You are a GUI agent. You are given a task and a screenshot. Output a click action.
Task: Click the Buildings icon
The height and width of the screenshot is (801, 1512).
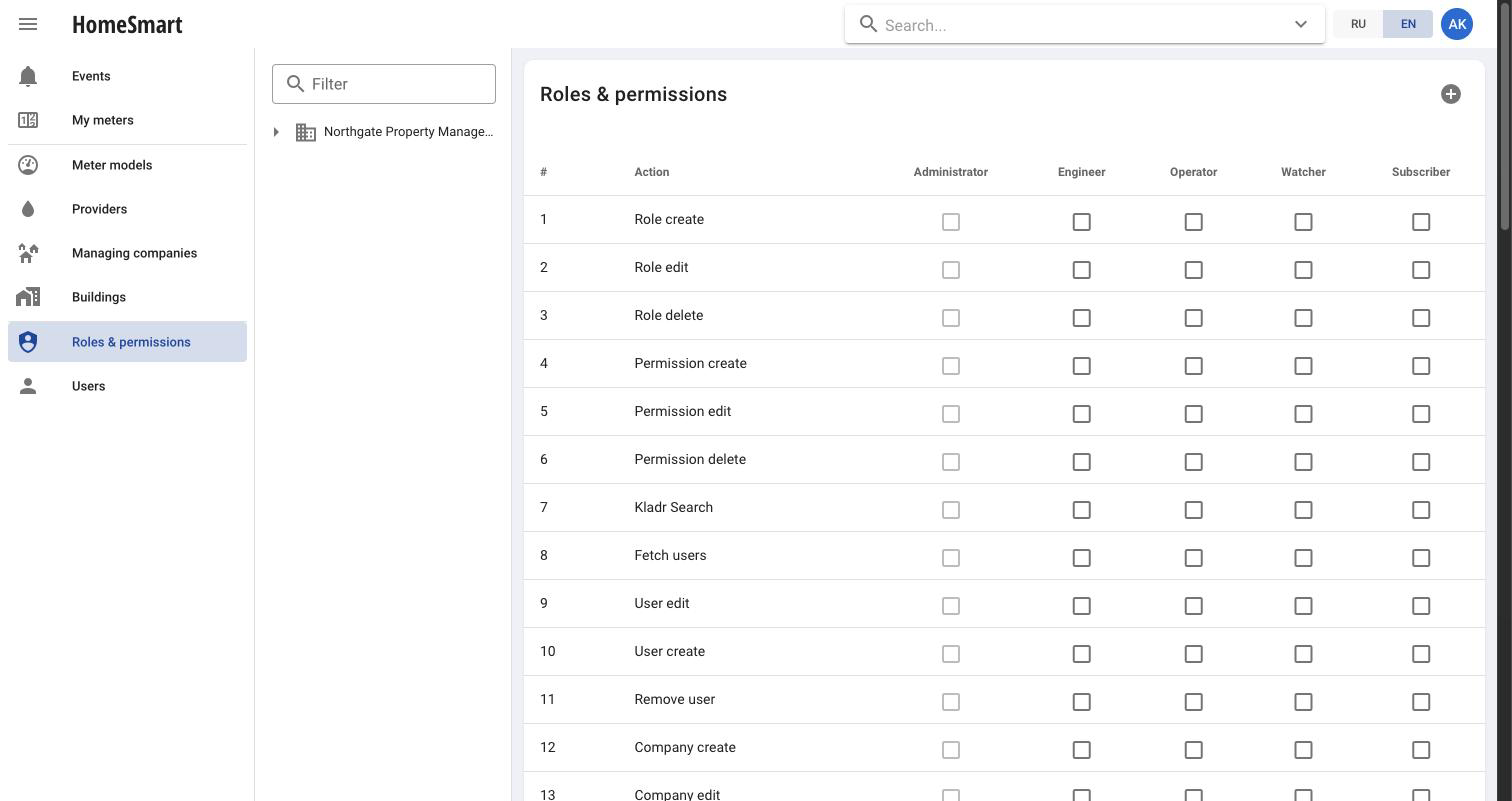tap(28, 297)
